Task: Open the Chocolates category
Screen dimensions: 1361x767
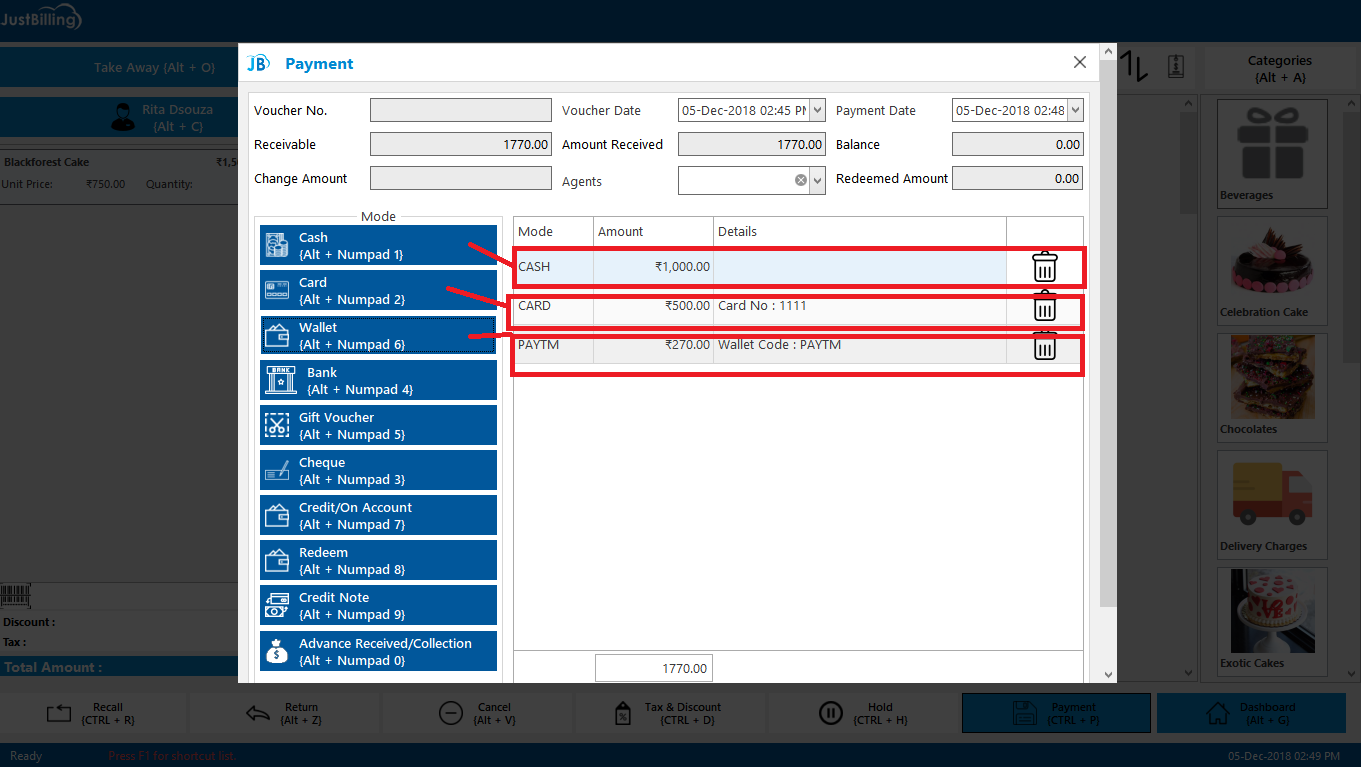Action: [x=1272, y=387]
